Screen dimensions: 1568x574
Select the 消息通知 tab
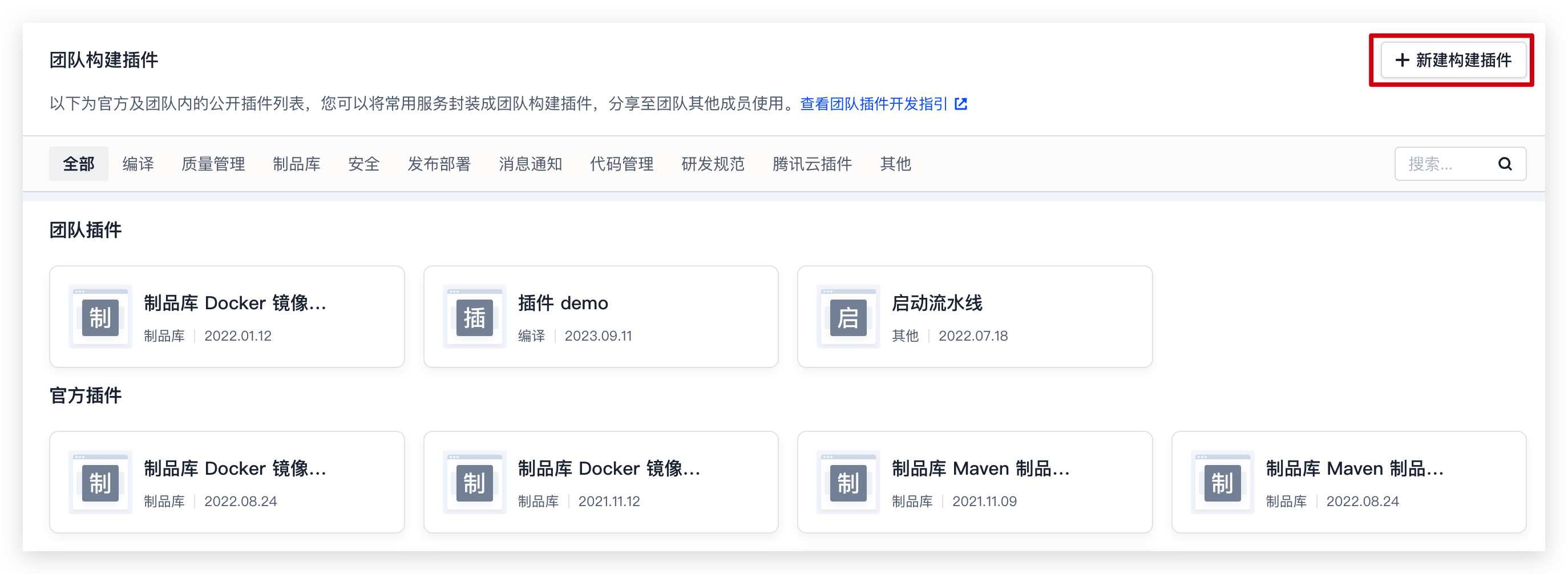pyautogui.click(x=530, y=164)
